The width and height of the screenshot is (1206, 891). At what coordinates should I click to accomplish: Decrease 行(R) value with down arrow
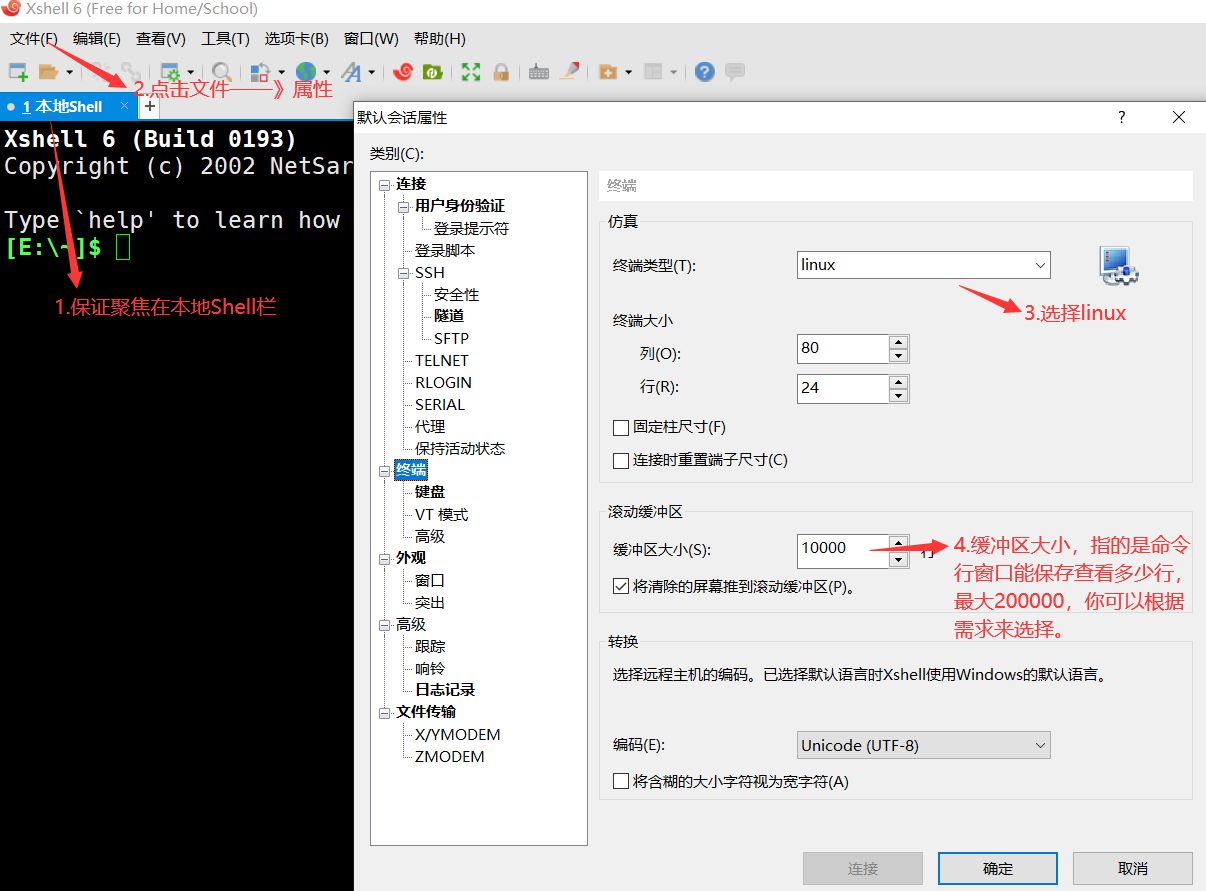point(898,395)
